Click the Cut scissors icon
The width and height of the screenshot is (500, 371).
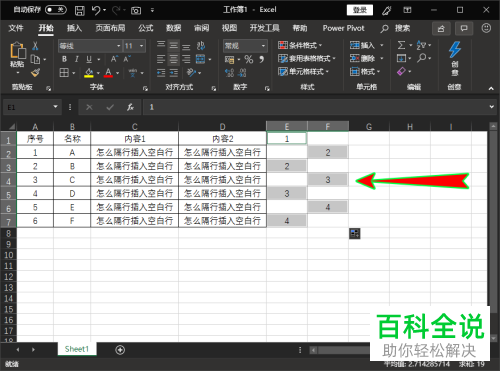tap(35, 46)
